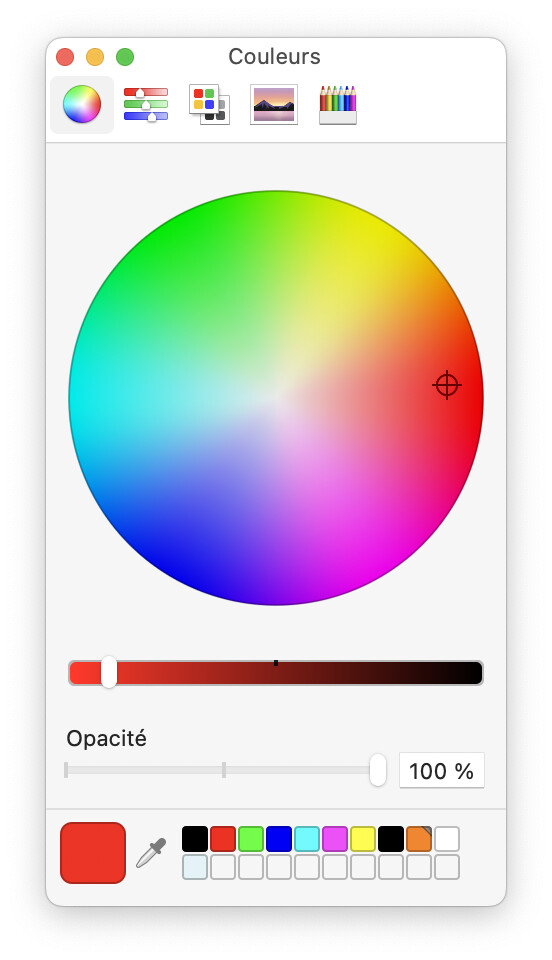Click the opacity percentage field

[x=442, y=770]
